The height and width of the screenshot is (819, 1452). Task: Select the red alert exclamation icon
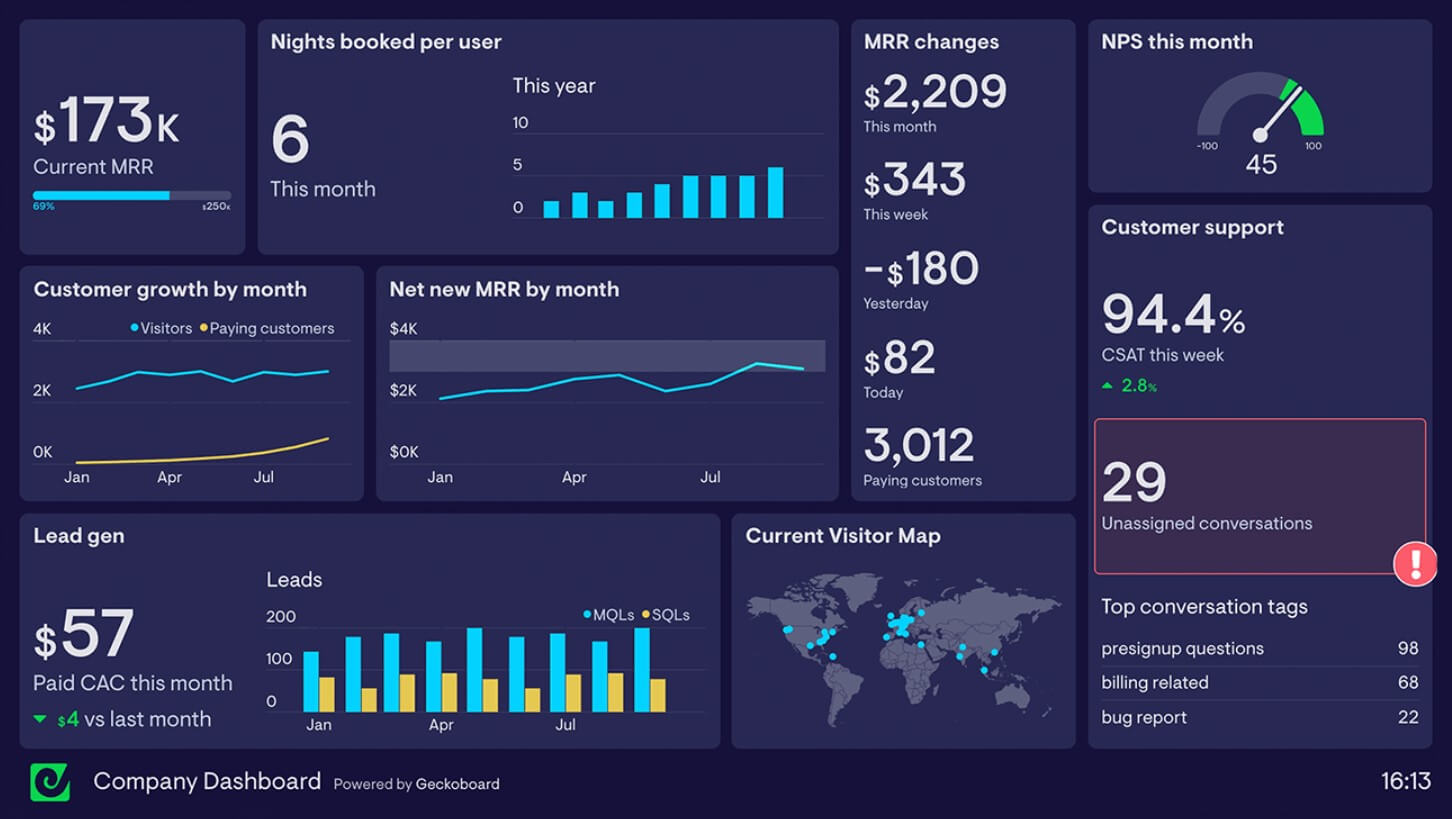pyautogui.click(x=1415, y=563)
